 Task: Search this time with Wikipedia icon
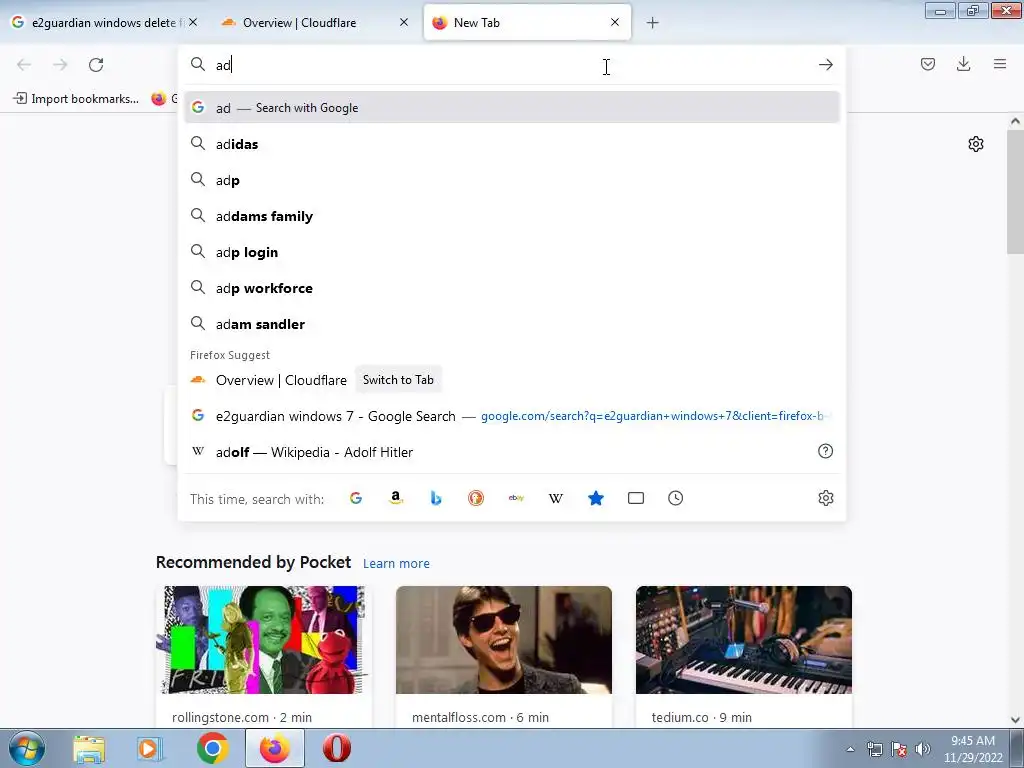point(556,498)
